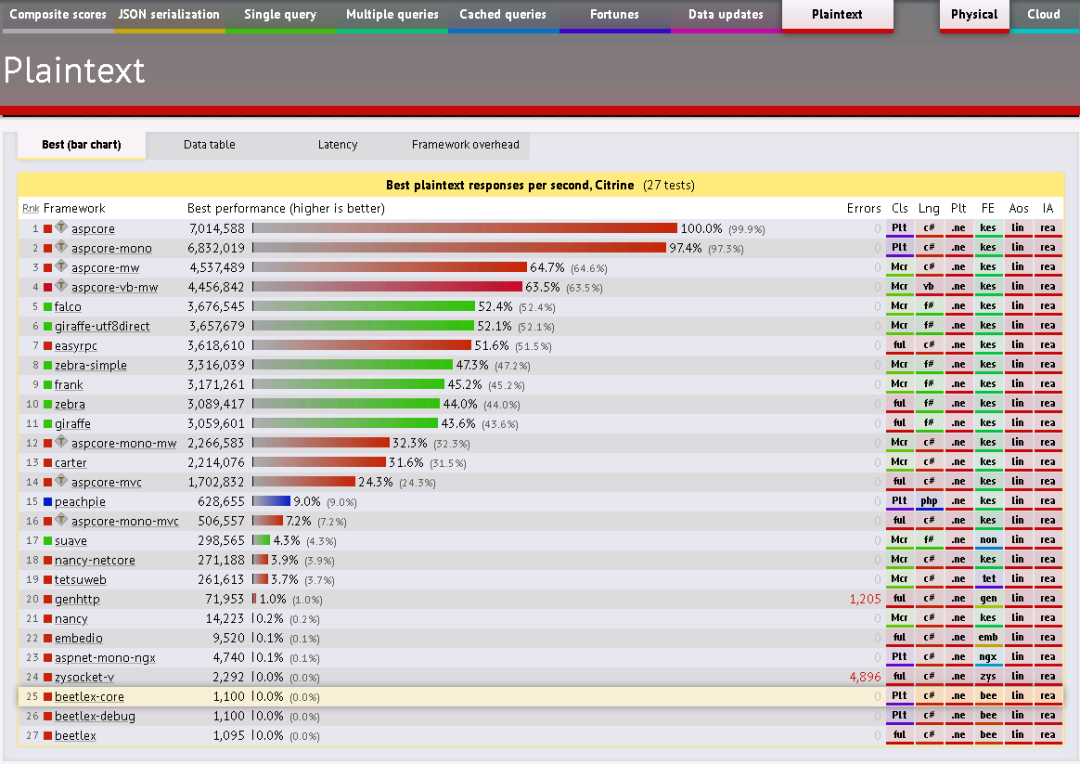1080x764 pixels.
Task: Click the emb front-end tag for embedio
Action: point(988,638)
